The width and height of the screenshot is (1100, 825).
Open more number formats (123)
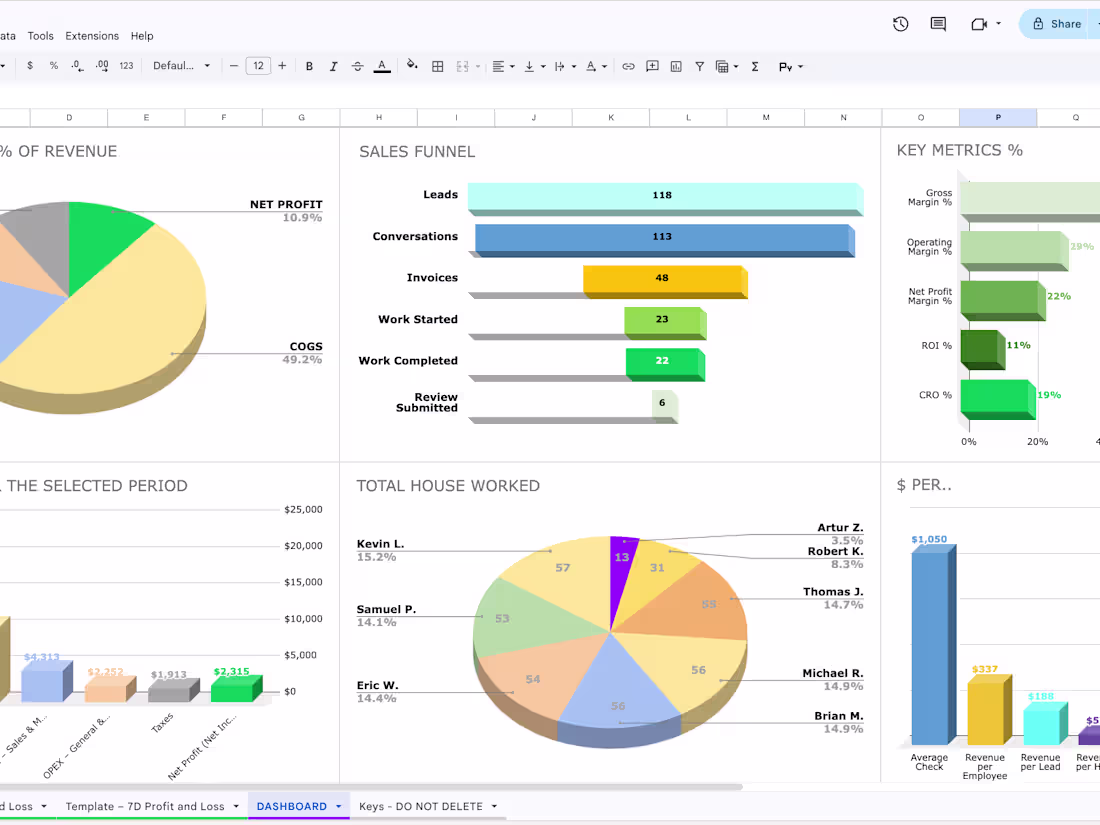pos(126,66)
